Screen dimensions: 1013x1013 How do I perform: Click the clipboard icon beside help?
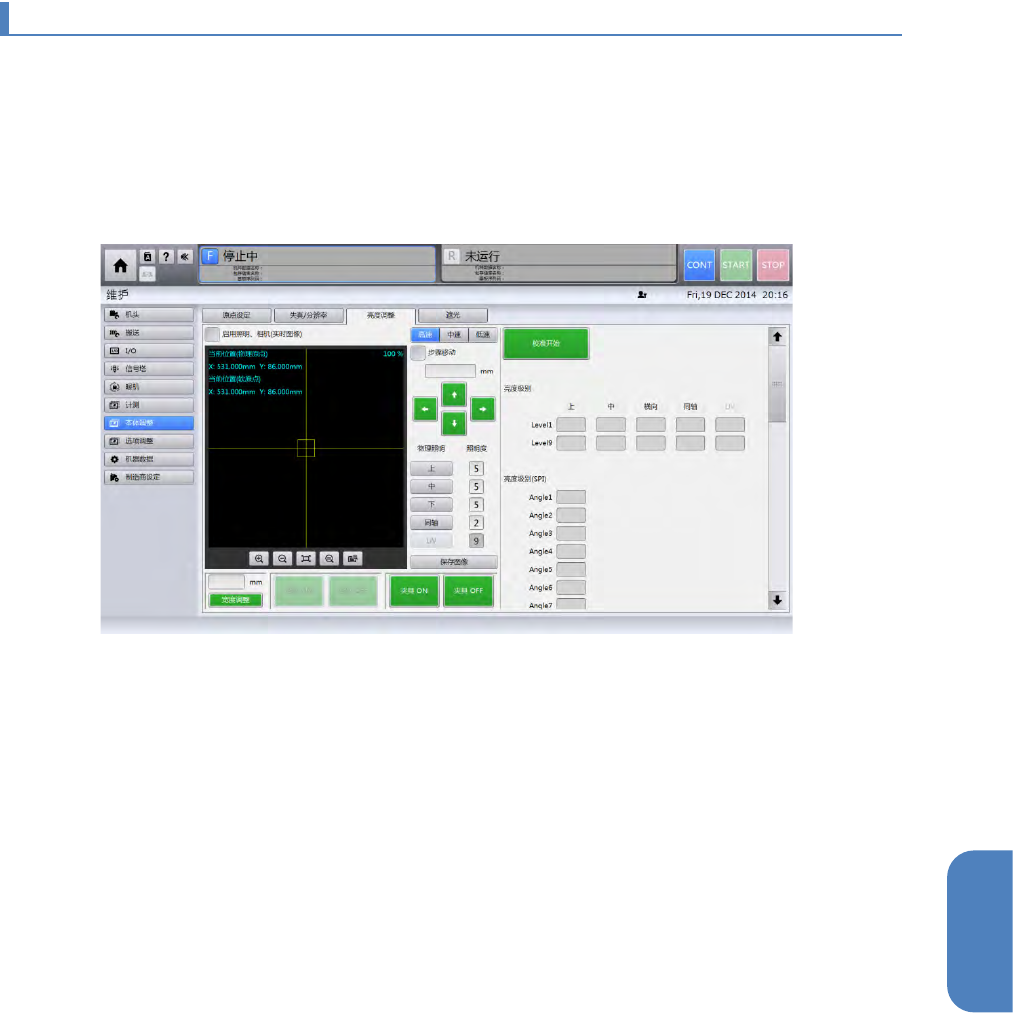[147, 256]
